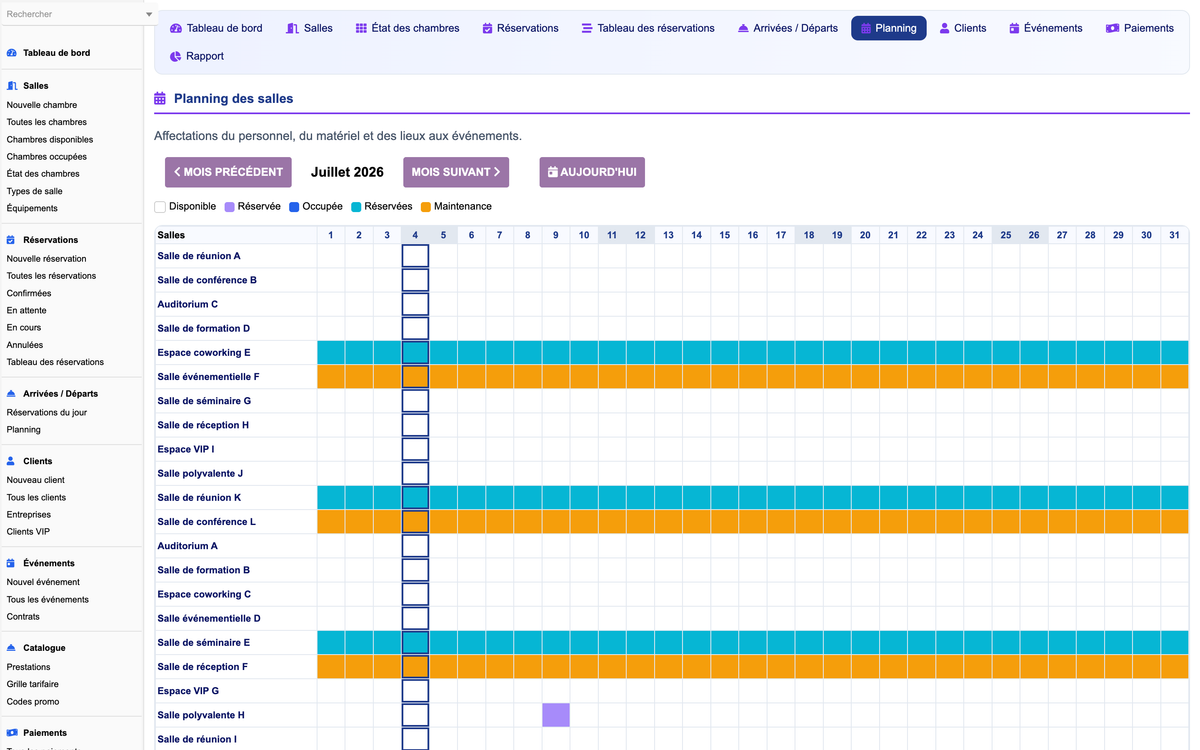This screenshot has width=1200, height=750.
Task: Open the Arrivées / Départs tab
Action: pos(788,28)
